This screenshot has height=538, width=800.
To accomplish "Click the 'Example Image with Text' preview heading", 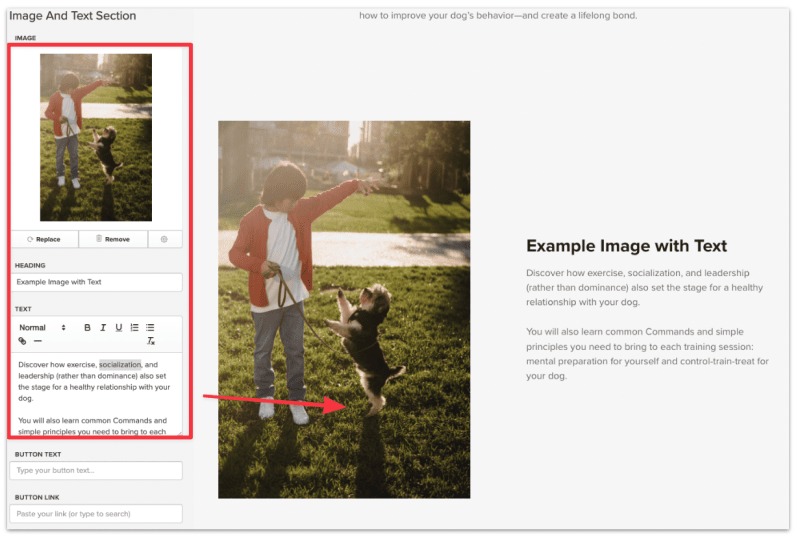I will pos(627,246).
